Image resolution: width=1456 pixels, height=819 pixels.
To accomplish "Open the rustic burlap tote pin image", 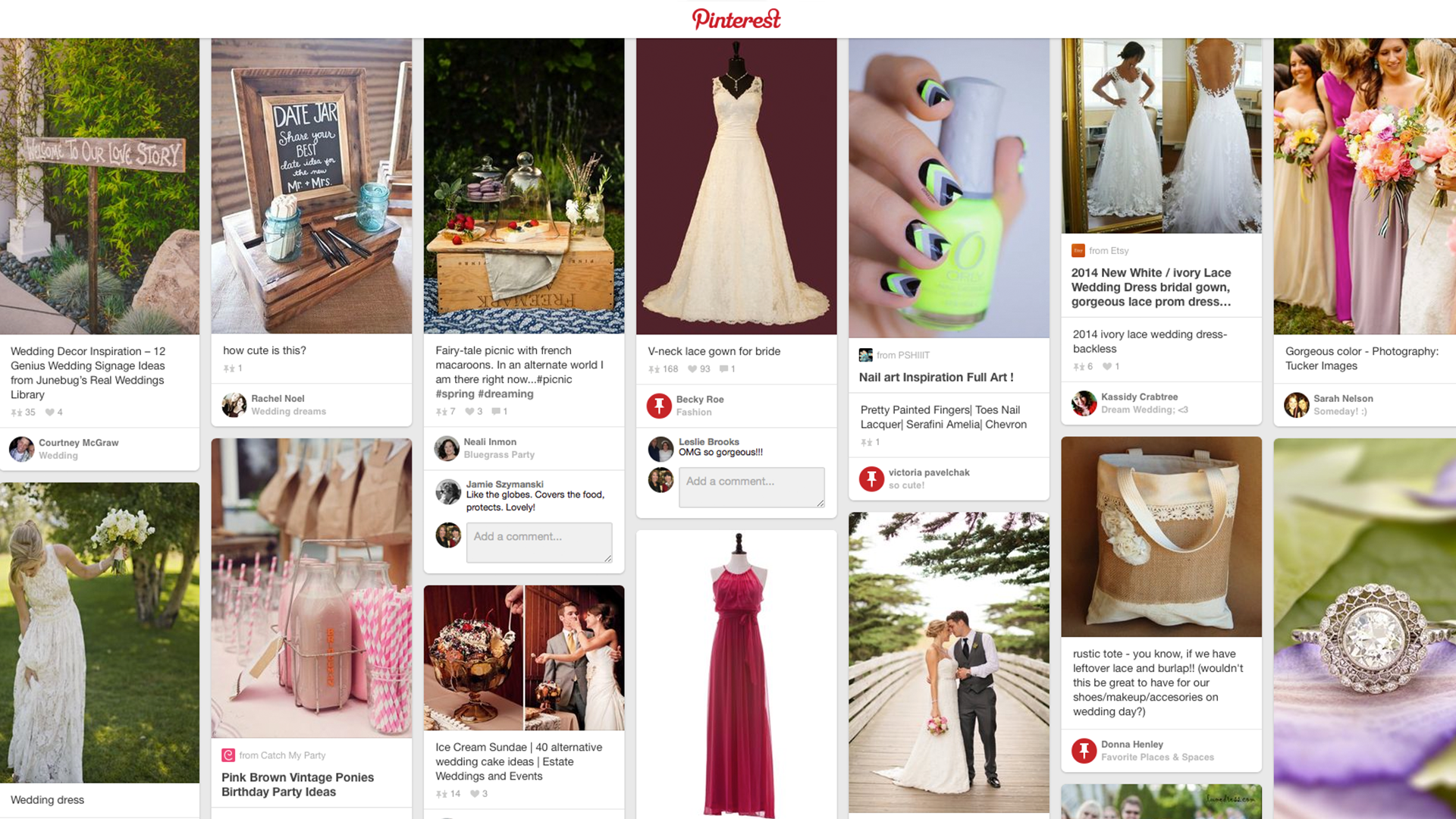I will coord(1161,537).
